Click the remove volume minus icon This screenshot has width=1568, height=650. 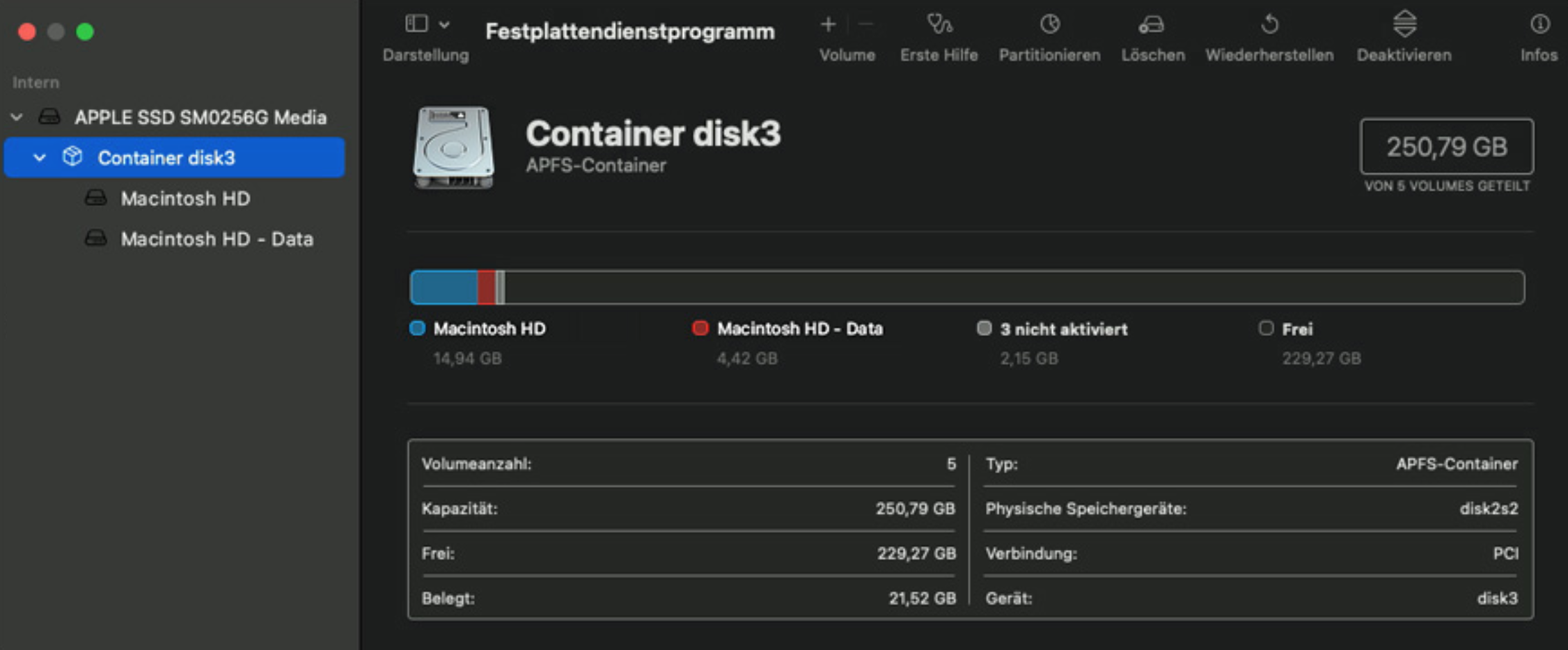coord(866,25)
